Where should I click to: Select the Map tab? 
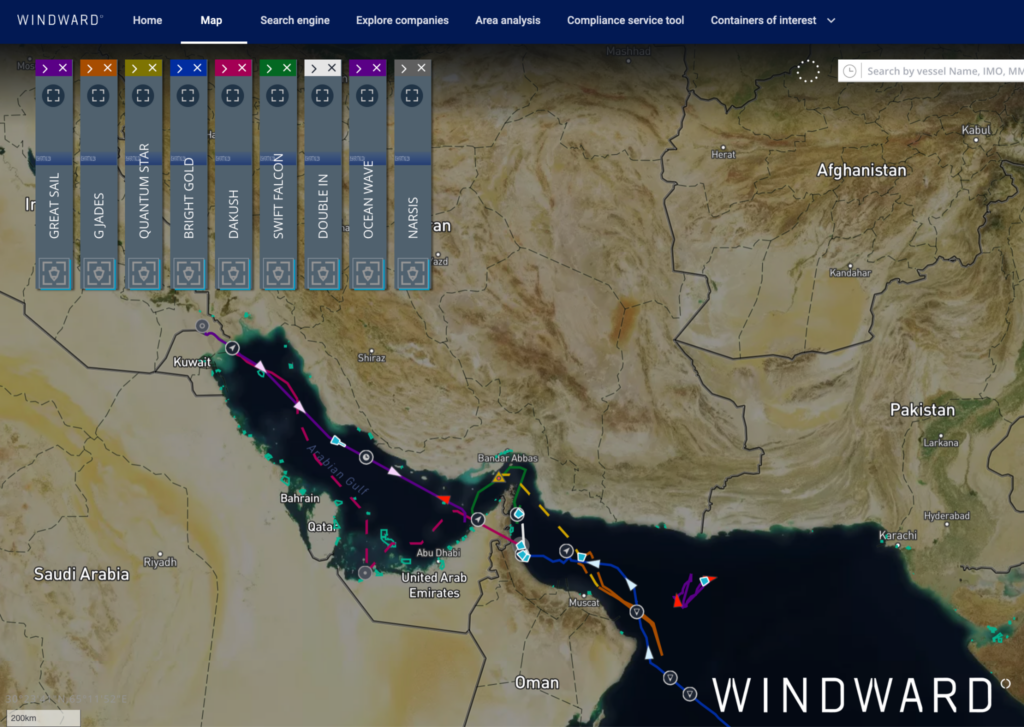211,20
